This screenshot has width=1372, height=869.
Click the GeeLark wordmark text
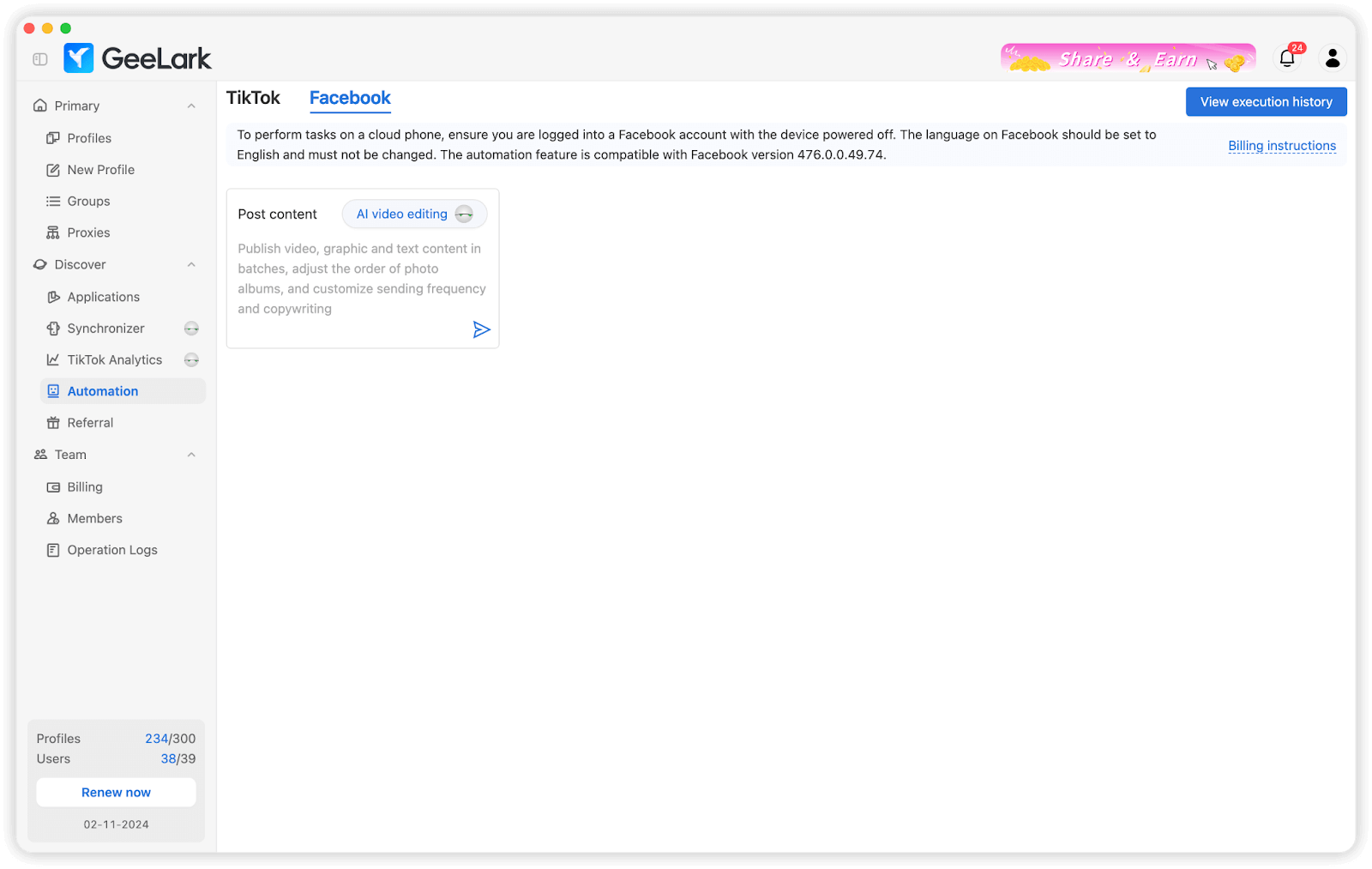[156, 58]
